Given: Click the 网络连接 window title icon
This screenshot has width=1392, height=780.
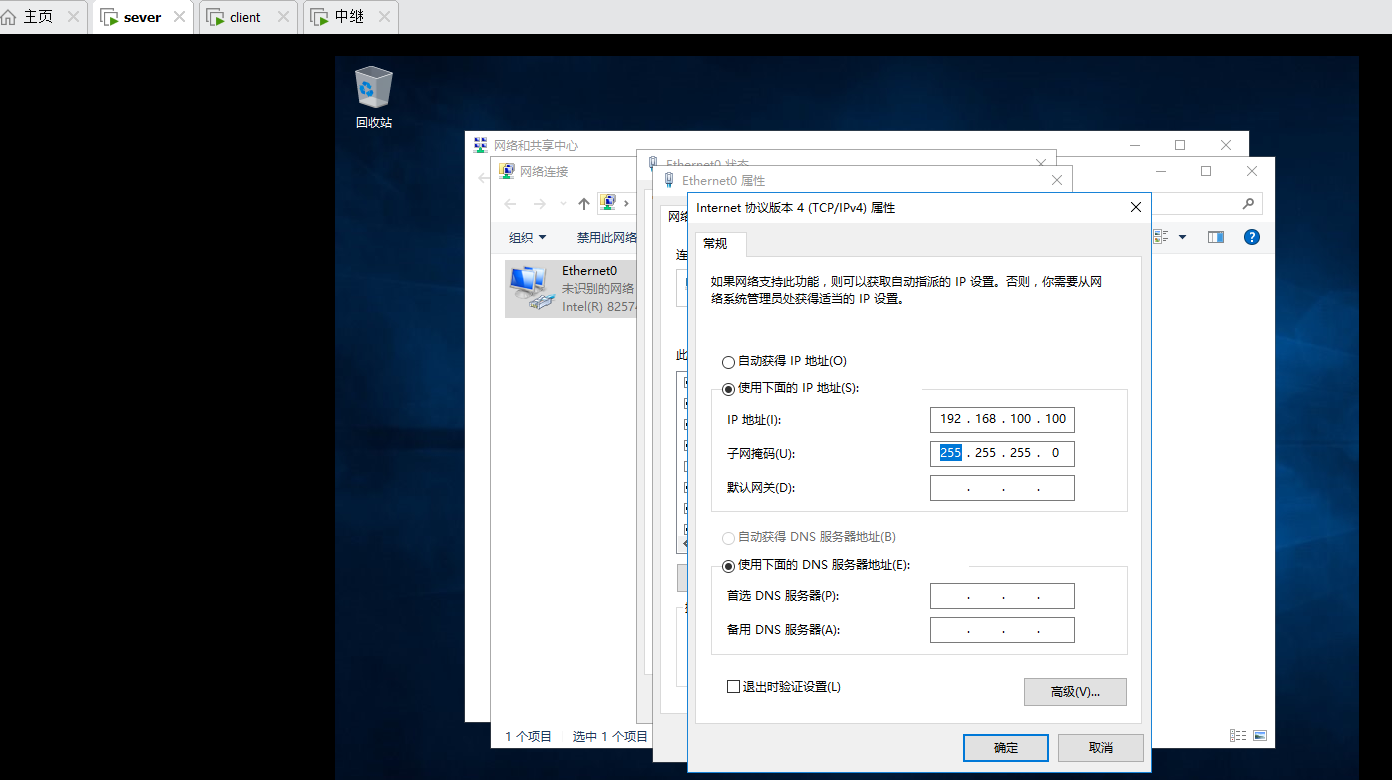Looking at the screenshot, I should 507,171.
